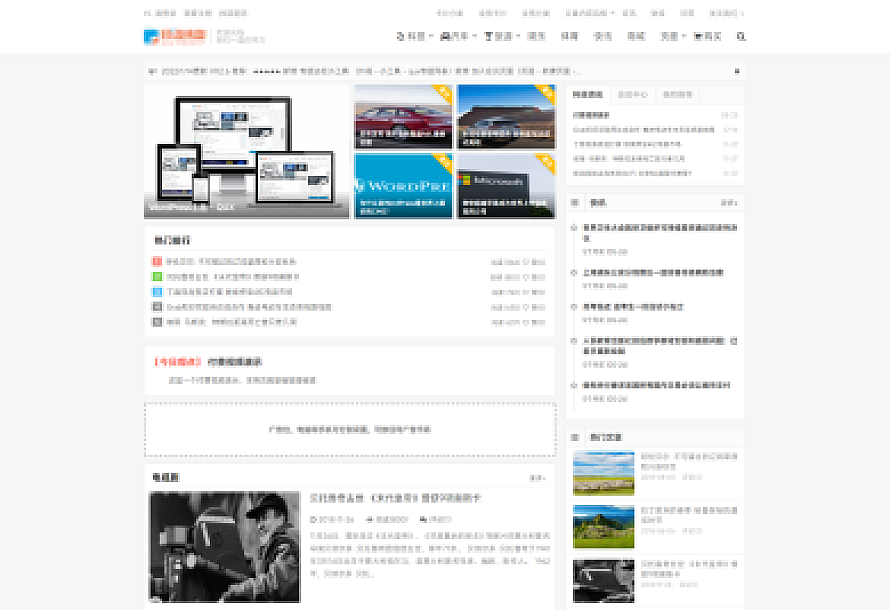
Task: Select the first tab in sidebar widget
Action: [x=588, y=95]
